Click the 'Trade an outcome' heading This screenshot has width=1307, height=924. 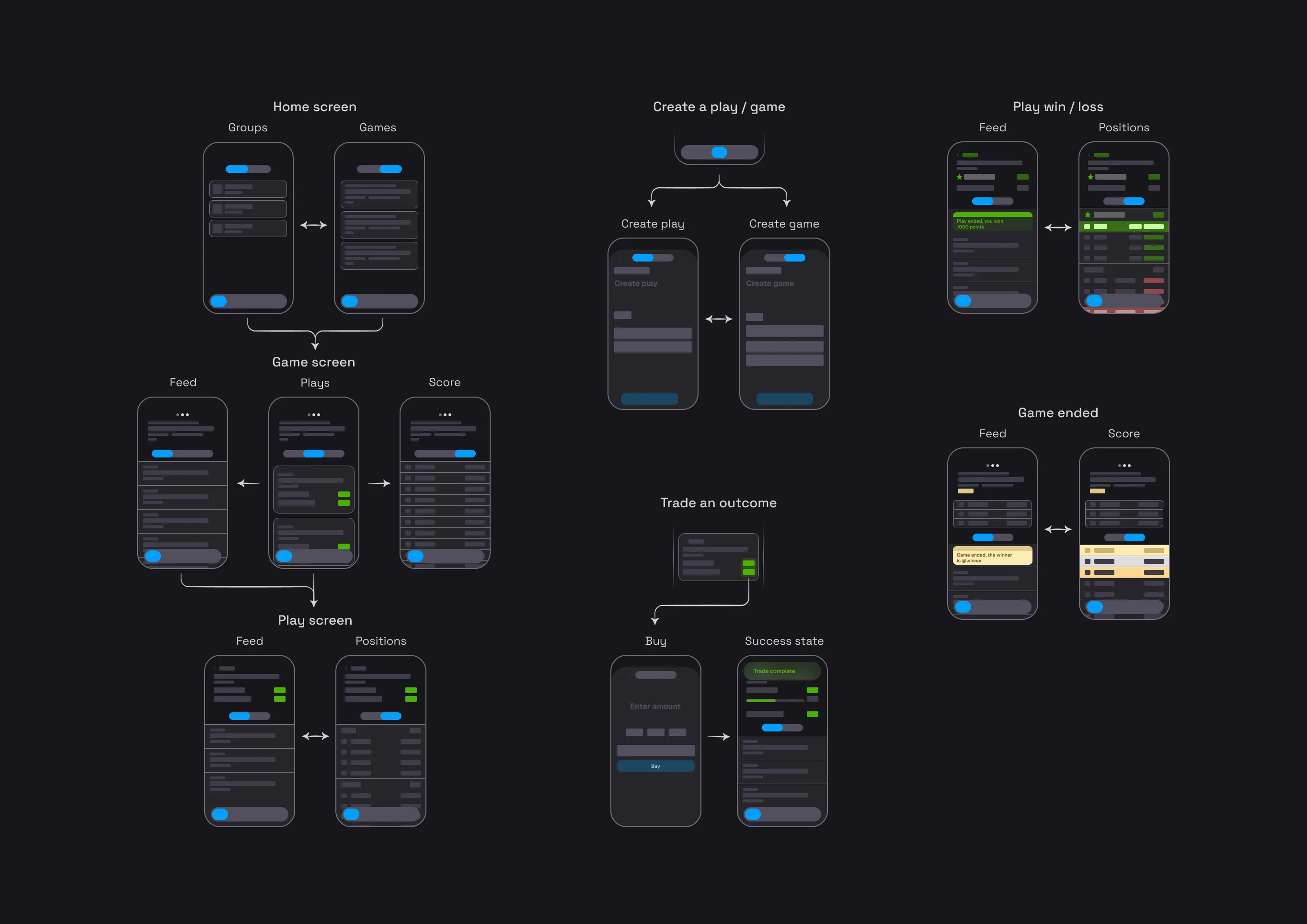pyautogui.click(x=718, y=503)
